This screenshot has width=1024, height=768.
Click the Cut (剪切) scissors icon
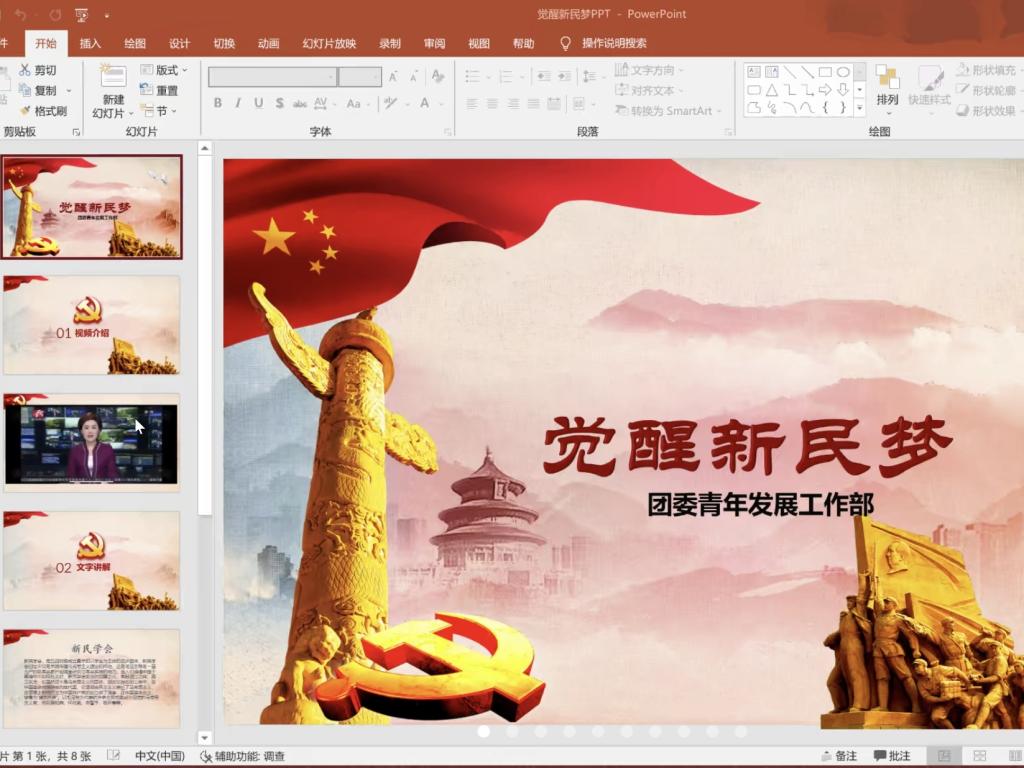click(25, 70)
